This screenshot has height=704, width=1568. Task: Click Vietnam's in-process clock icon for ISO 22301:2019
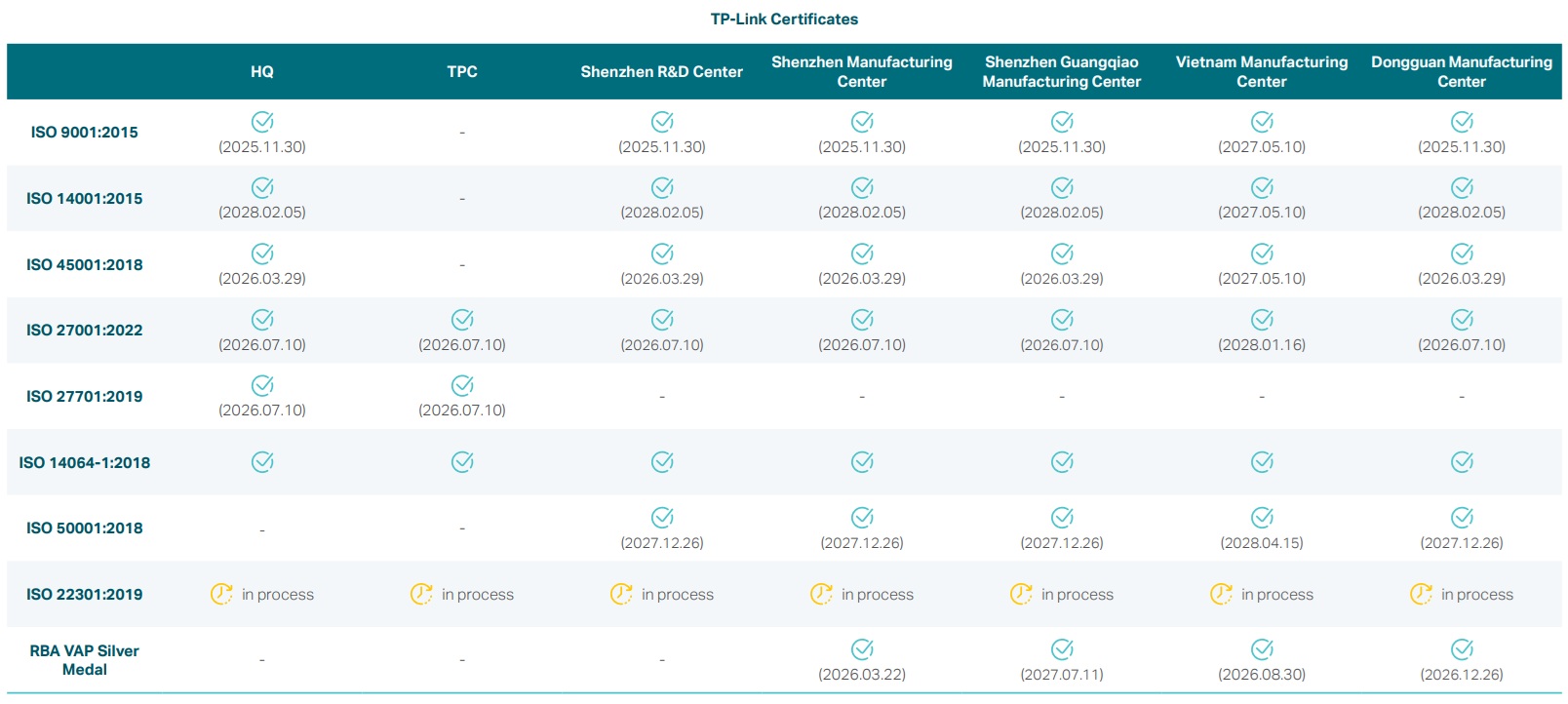[1221, 594]
